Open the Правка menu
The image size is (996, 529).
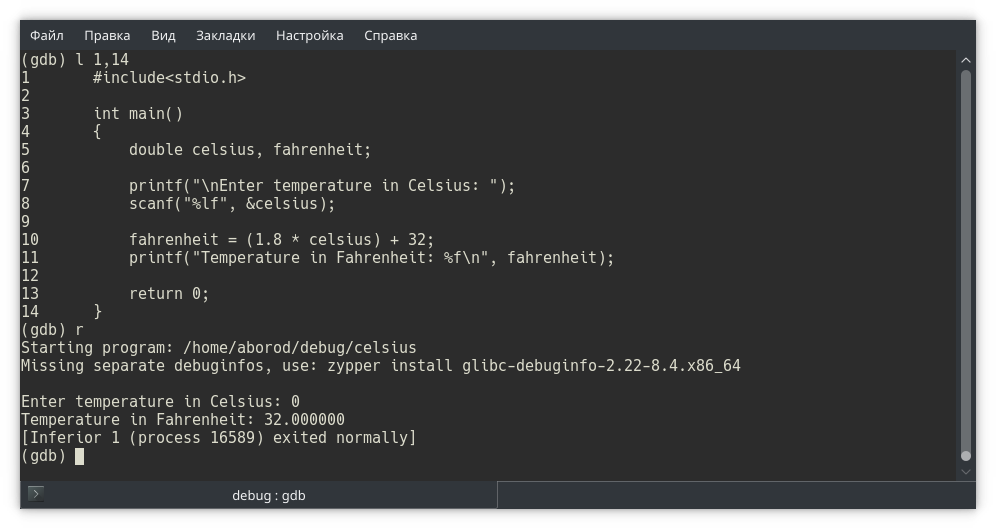[x=107, y=35]
